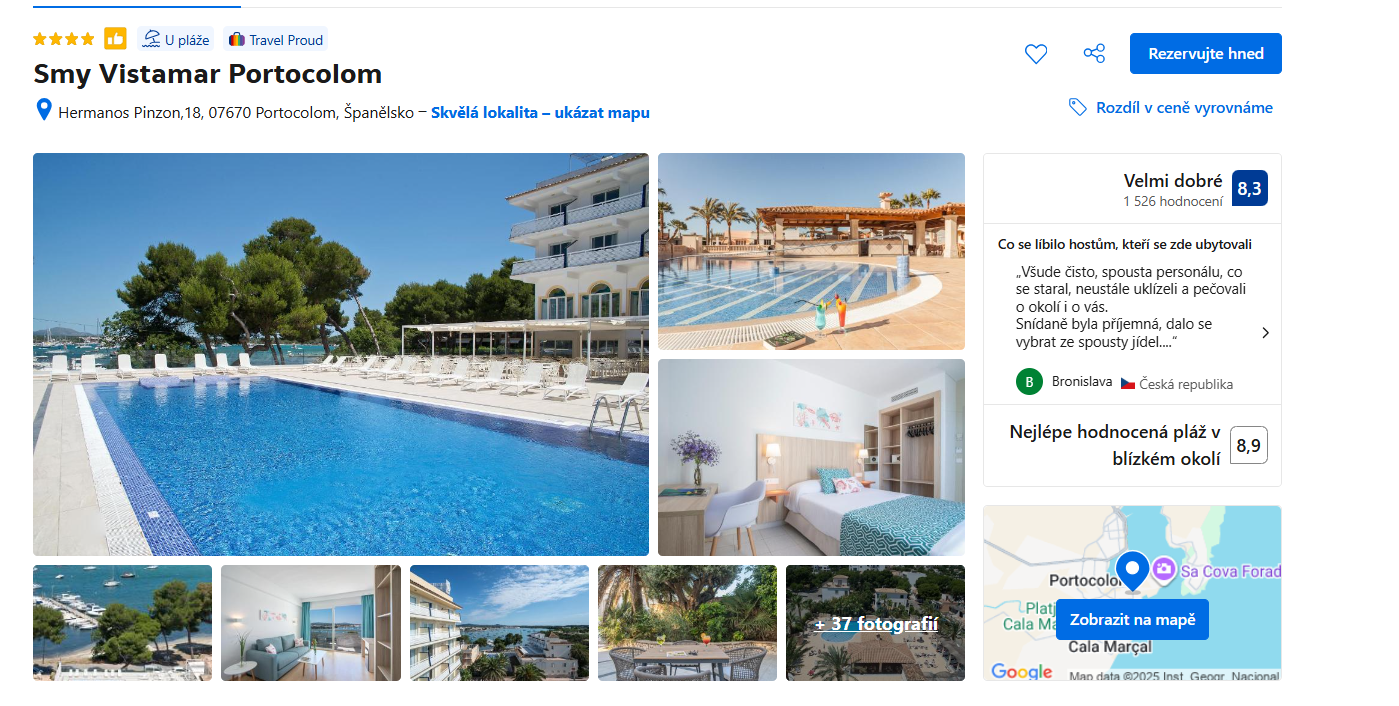Click the yellow thumbs-up preferred badge
1399x706 pixels.
[115, 39]
